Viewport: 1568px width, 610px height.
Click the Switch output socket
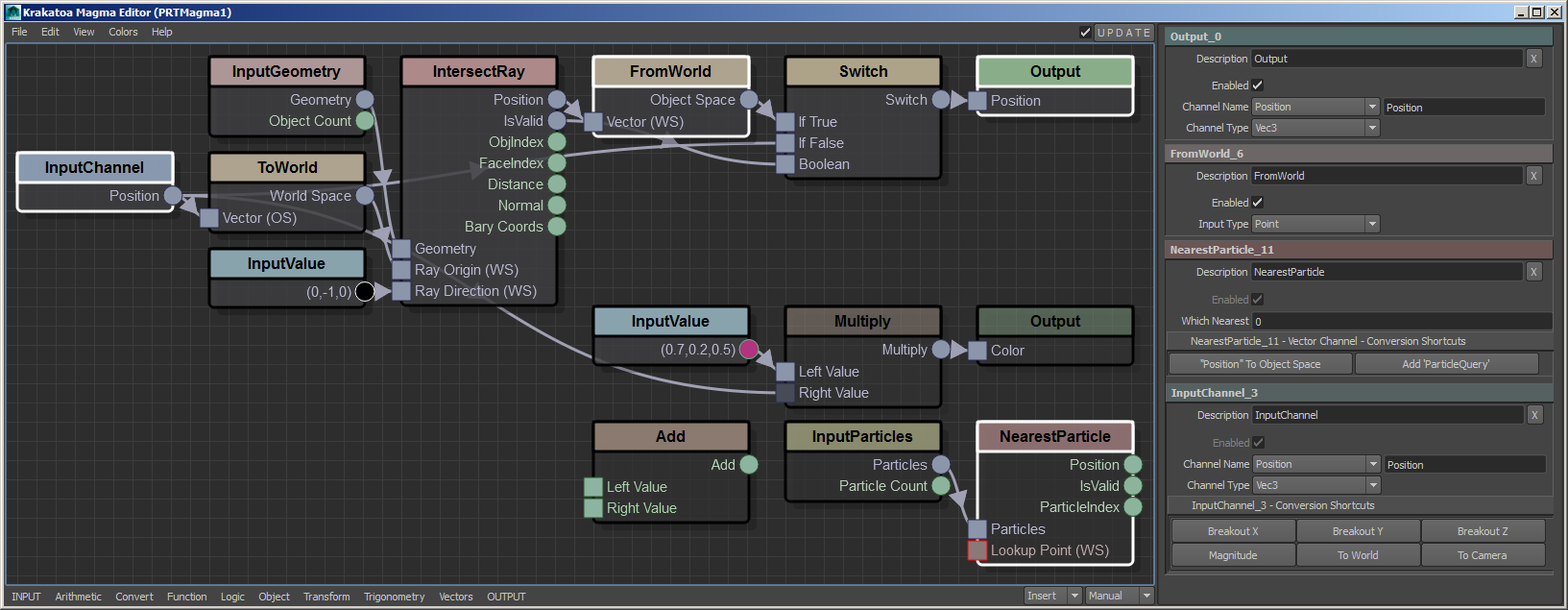tap(941, 100)
